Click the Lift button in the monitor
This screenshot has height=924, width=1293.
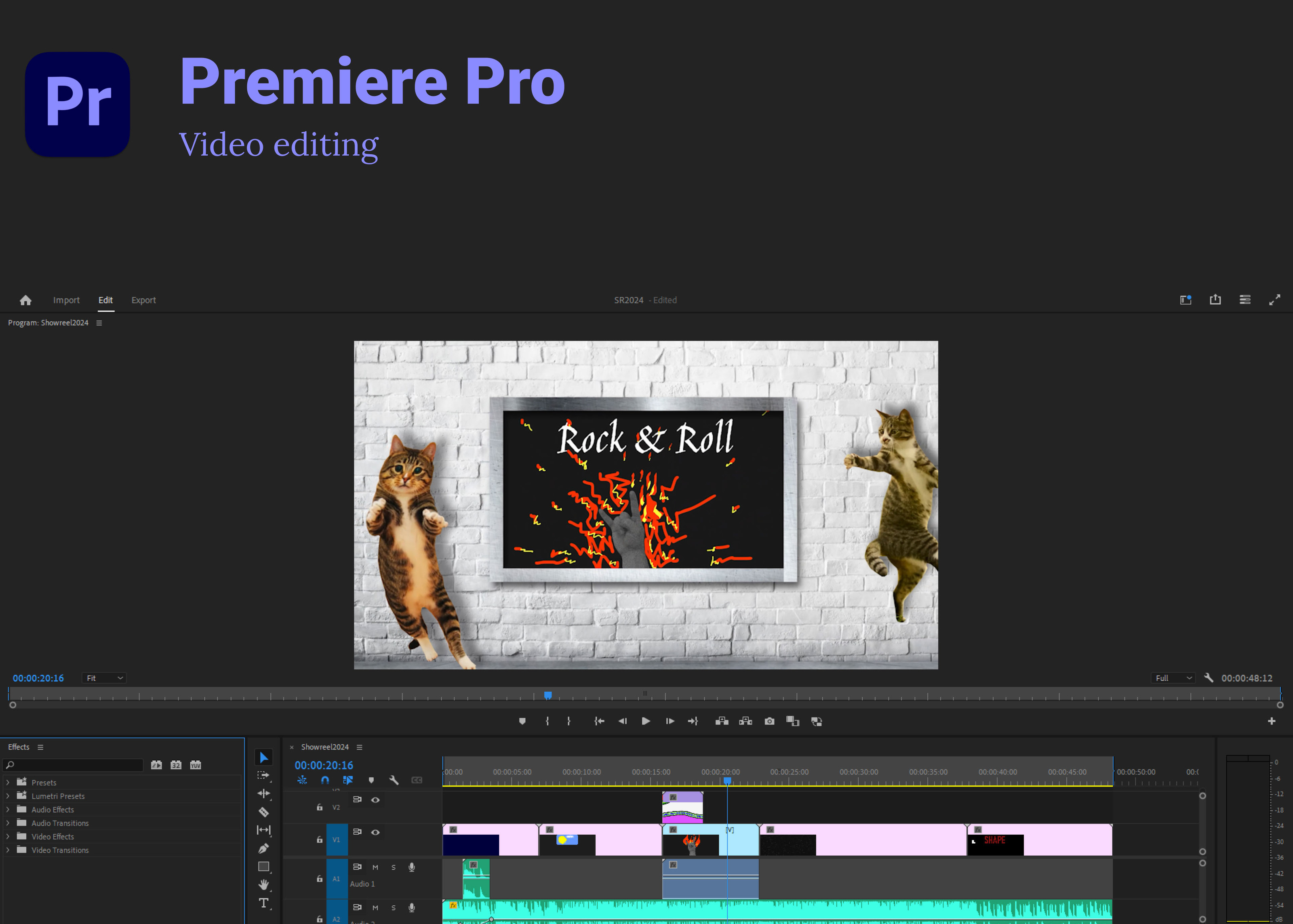(722, 721)
